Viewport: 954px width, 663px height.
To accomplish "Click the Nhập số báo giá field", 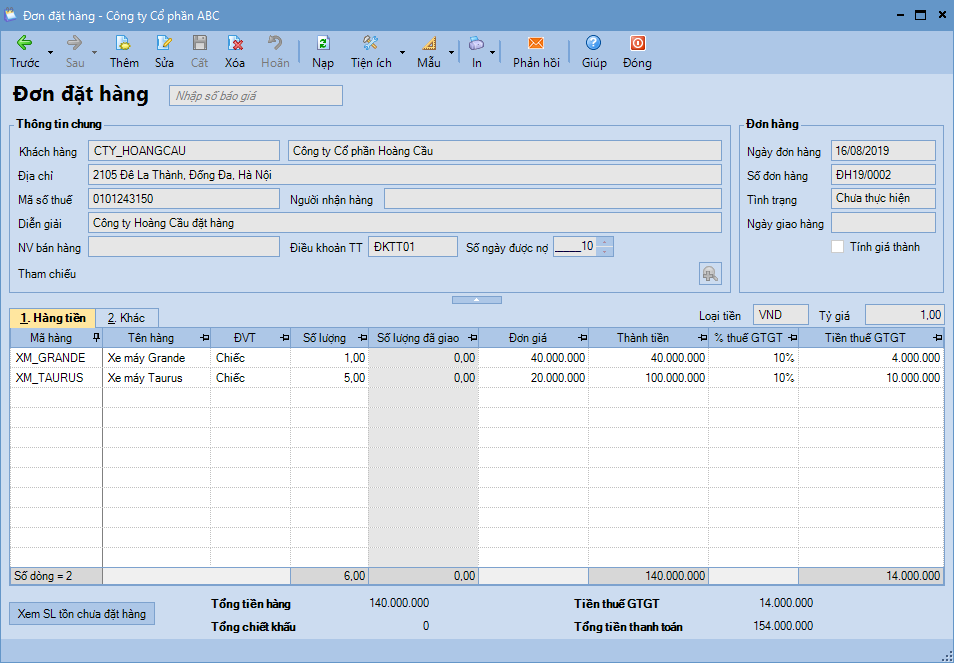I will (255, 96).
